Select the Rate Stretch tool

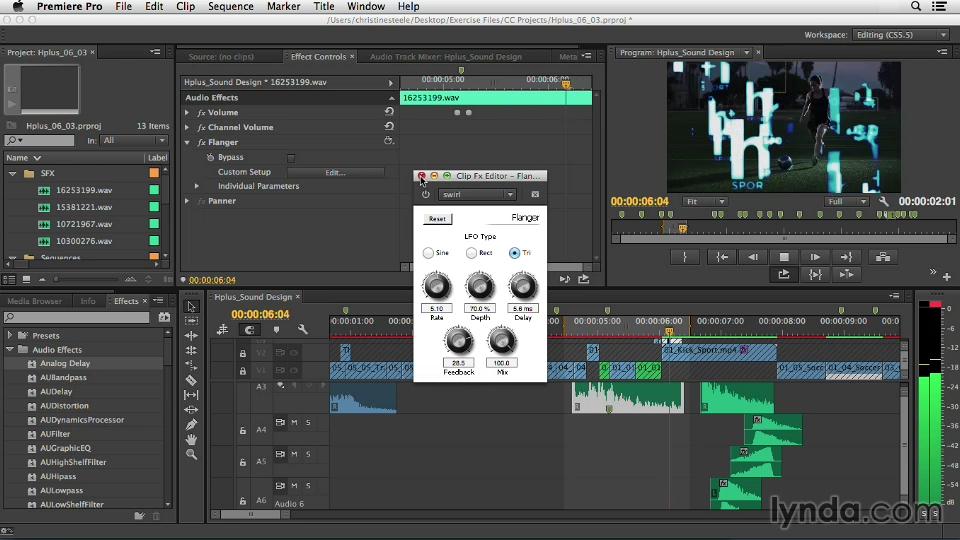click(192, 365)
